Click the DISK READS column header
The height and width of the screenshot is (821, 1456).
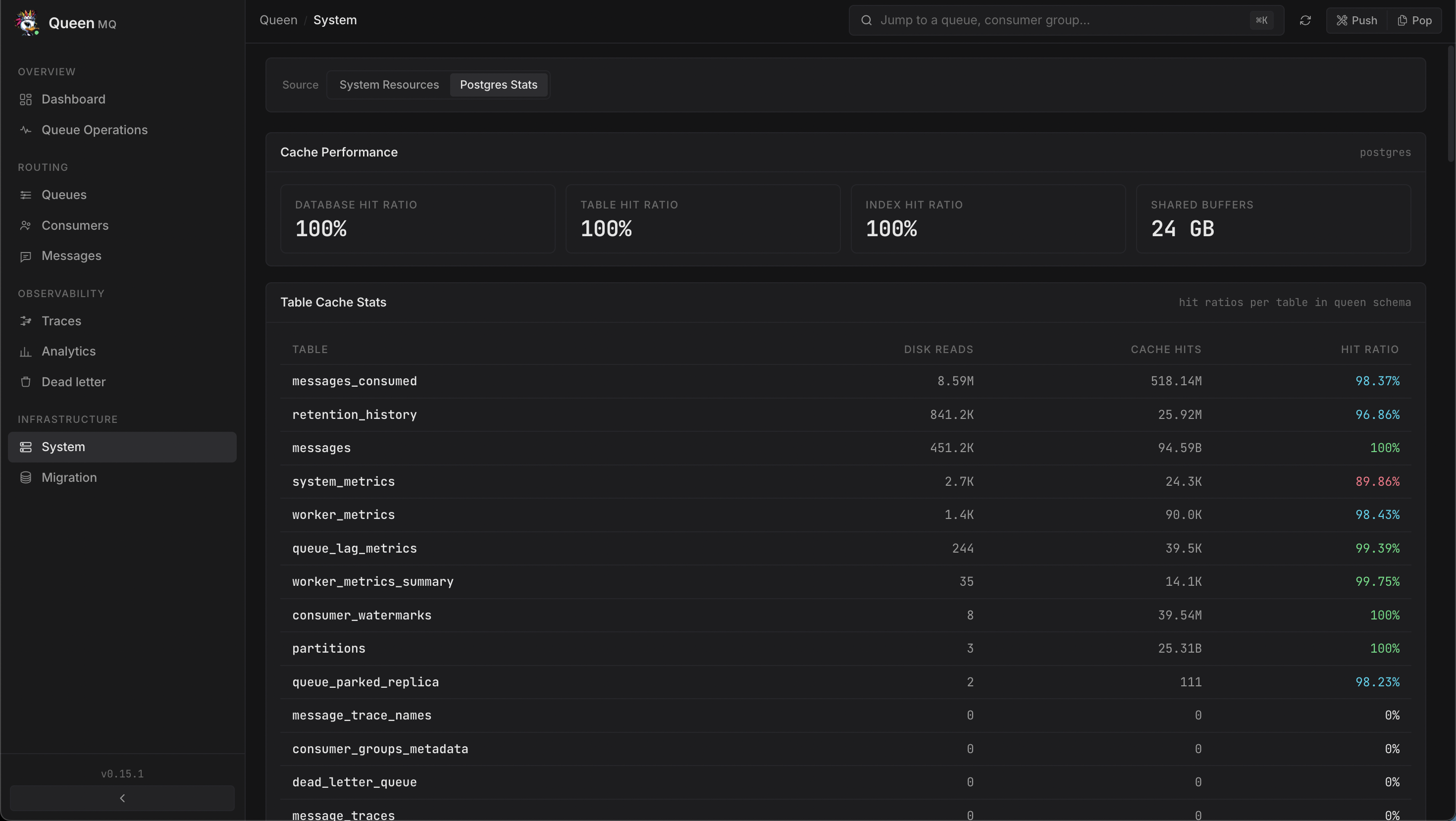pyautogui.click(x=938, y=349)
